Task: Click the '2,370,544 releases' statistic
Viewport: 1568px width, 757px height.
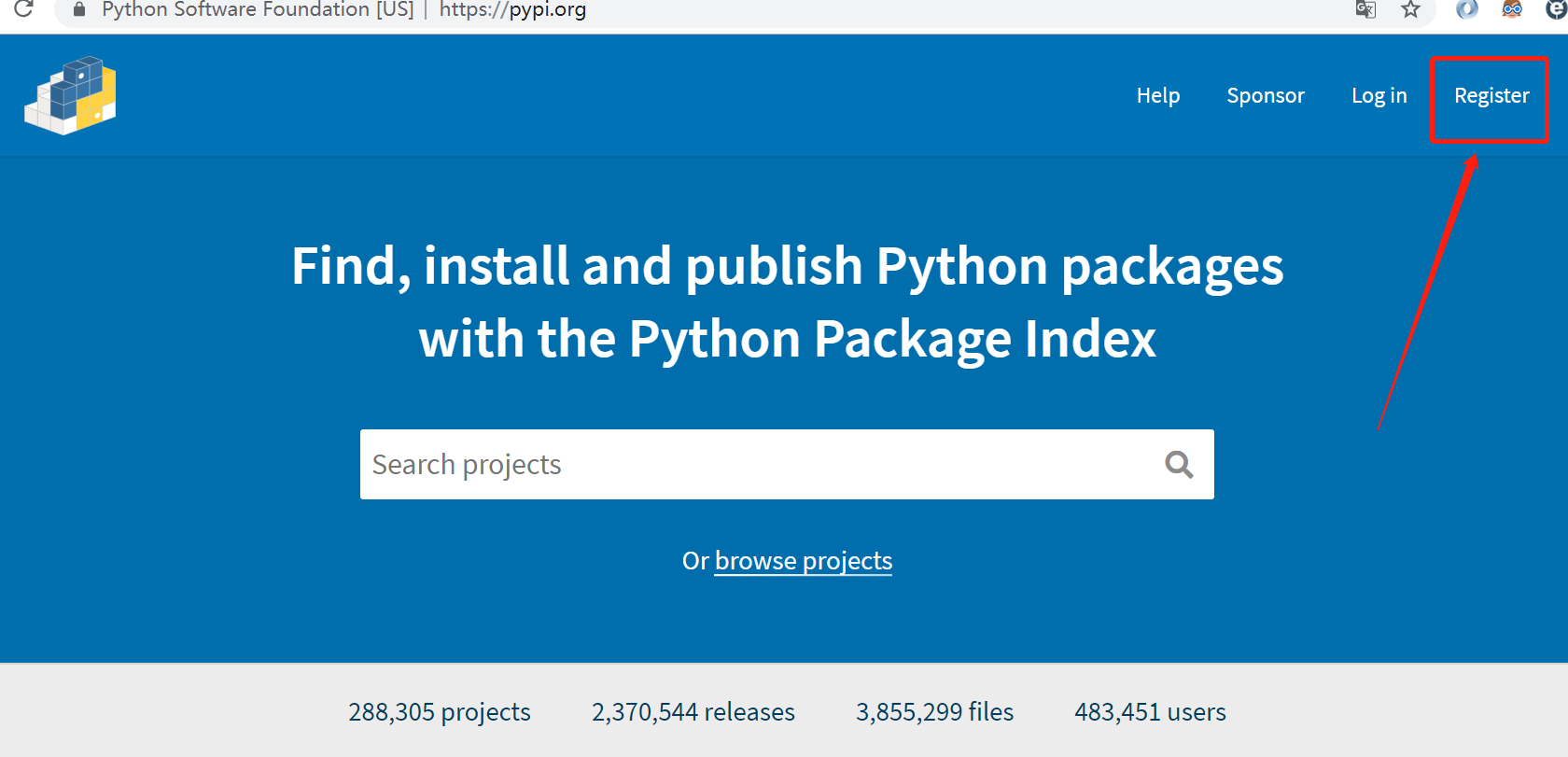Action: [x=693, y=712]
